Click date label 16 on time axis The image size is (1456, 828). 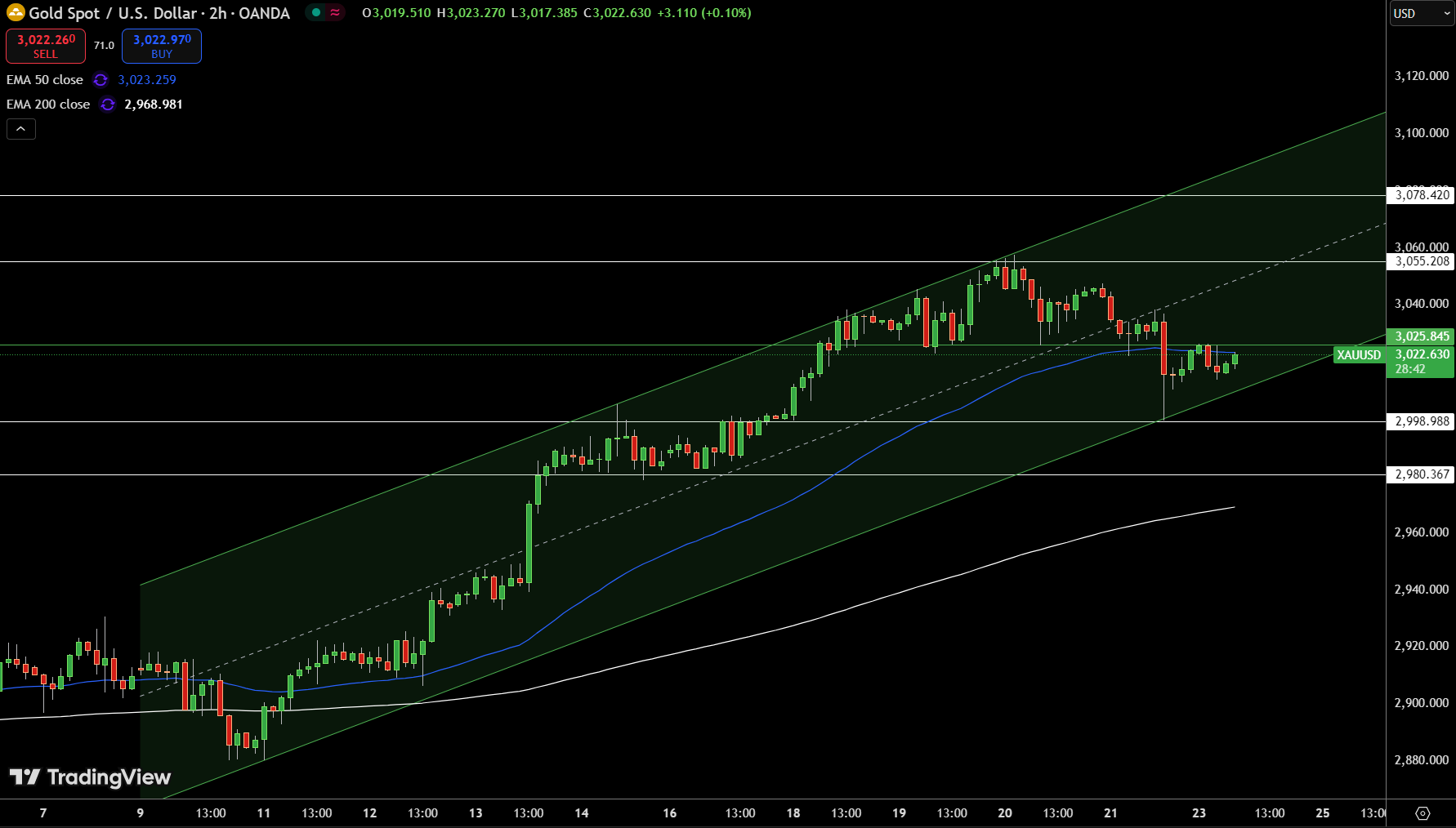click(670, 813)
